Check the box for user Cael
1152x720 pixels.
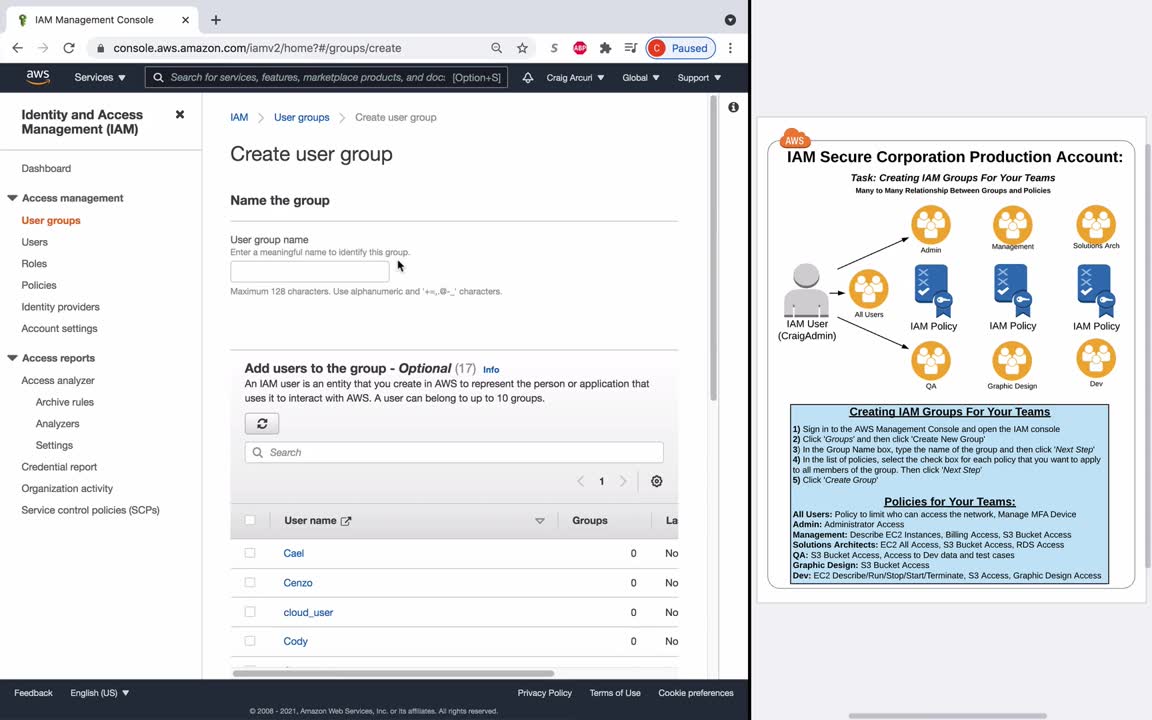click(x=250, y=553)
